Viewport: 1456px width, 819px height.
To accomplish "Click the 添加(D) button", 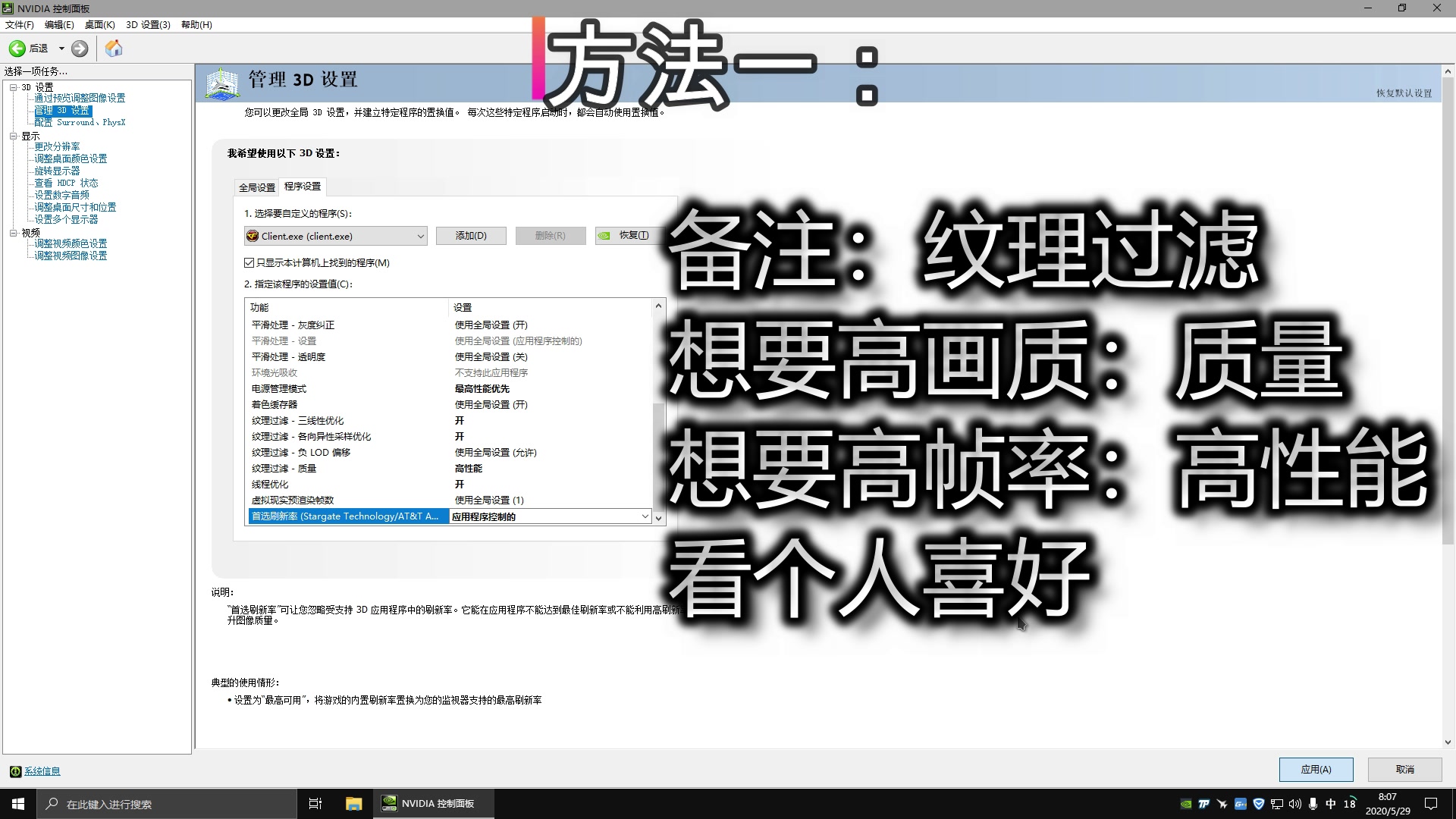I will coord(471,236).
